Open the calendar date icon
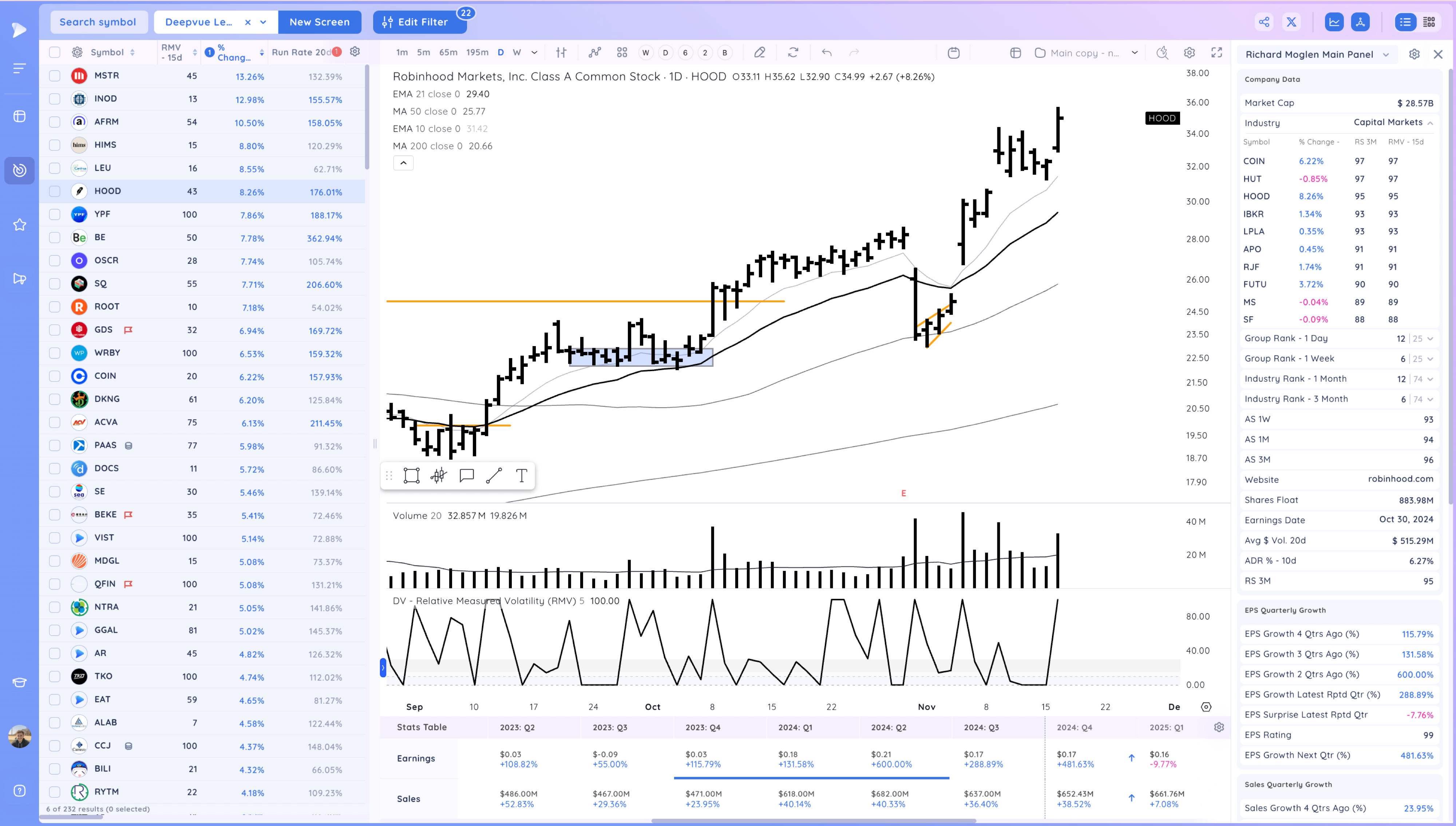Image resolution: width=1456 pixels, height=826 pixels. click(953, 52)
